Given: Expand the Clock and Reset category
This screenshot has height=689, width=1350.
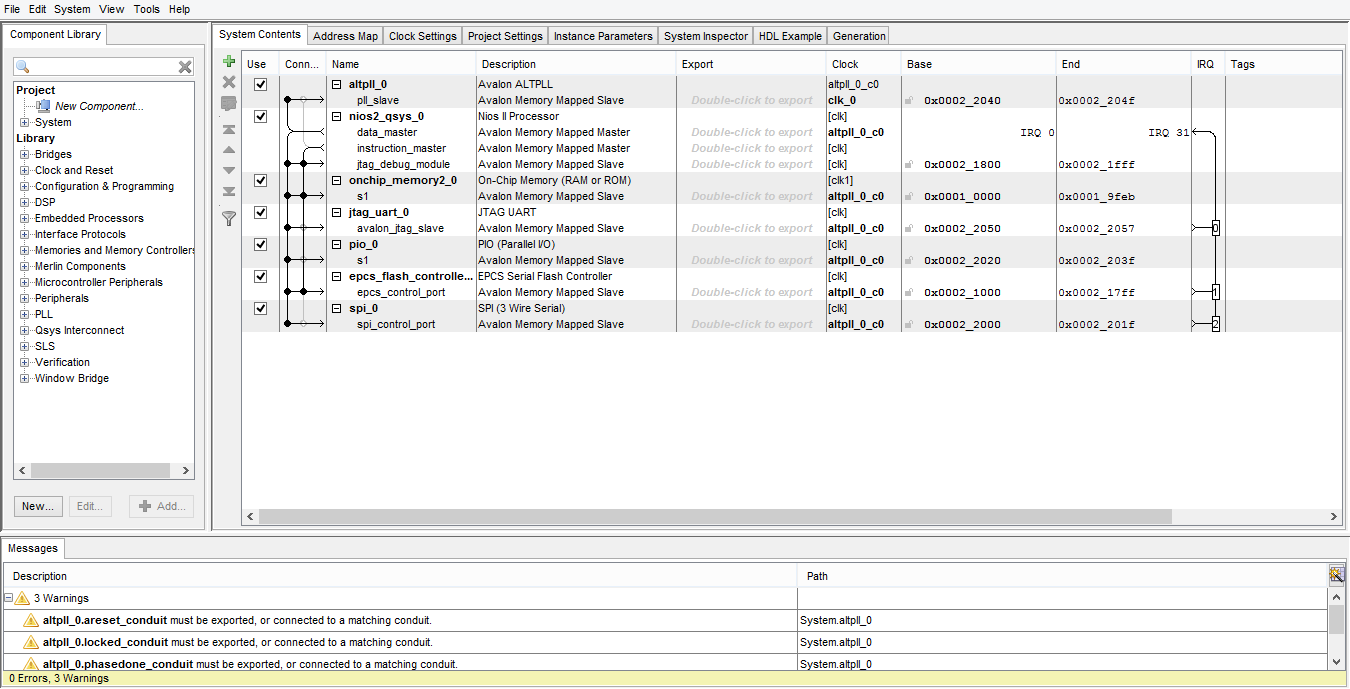Looking at the screenshot, I should point(25,170).
